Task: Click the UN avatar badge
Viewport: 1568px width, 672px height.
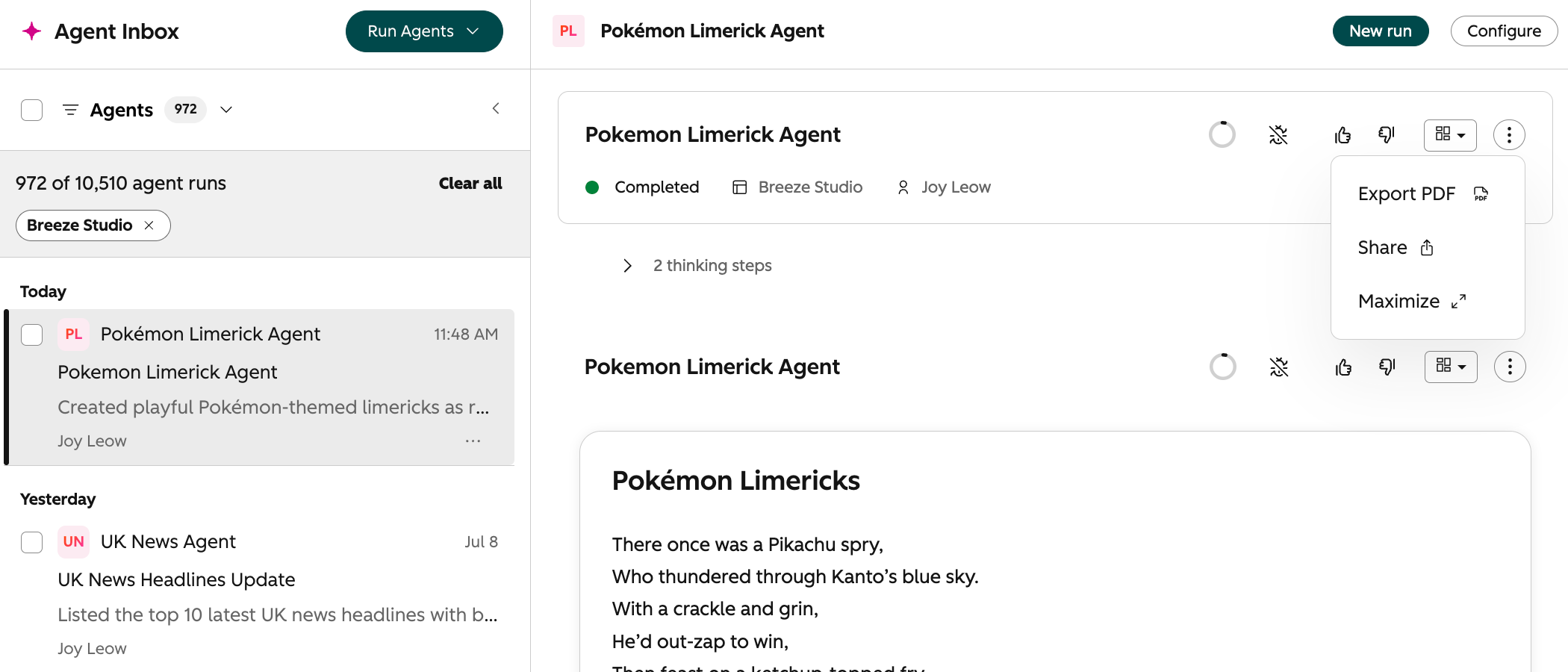Action: tap(73, 541)
